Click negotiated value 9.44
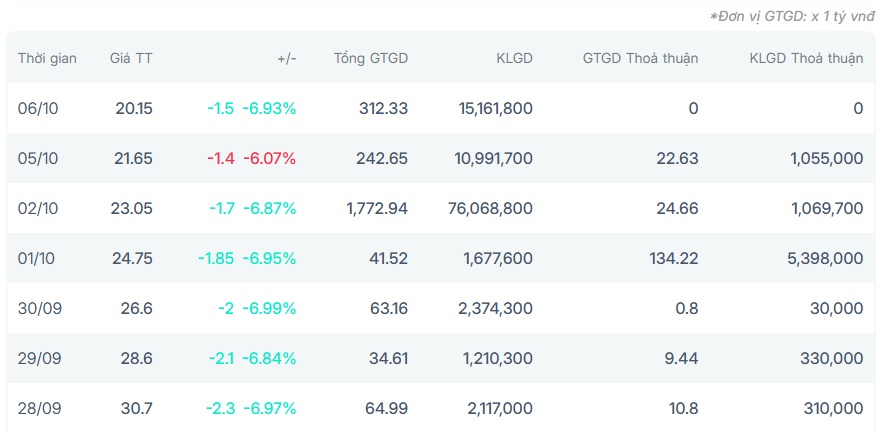This screenshot has width=884, height=432. coord(682,358)
